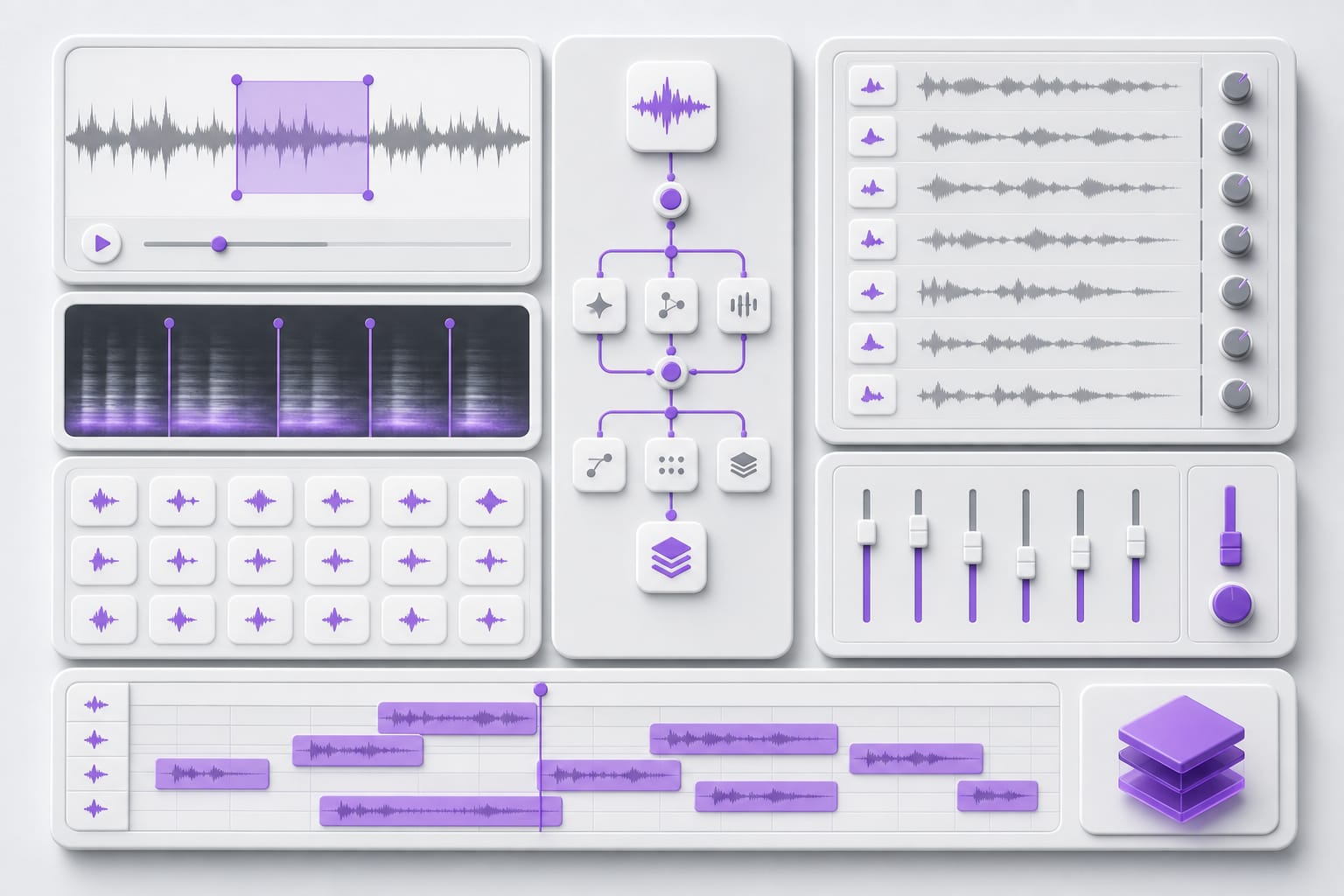This screenshot has height=896, width=1344.
Task: Select the first track's waveform icon in track list
Action: pyautogui.click(x=872, y=86)
